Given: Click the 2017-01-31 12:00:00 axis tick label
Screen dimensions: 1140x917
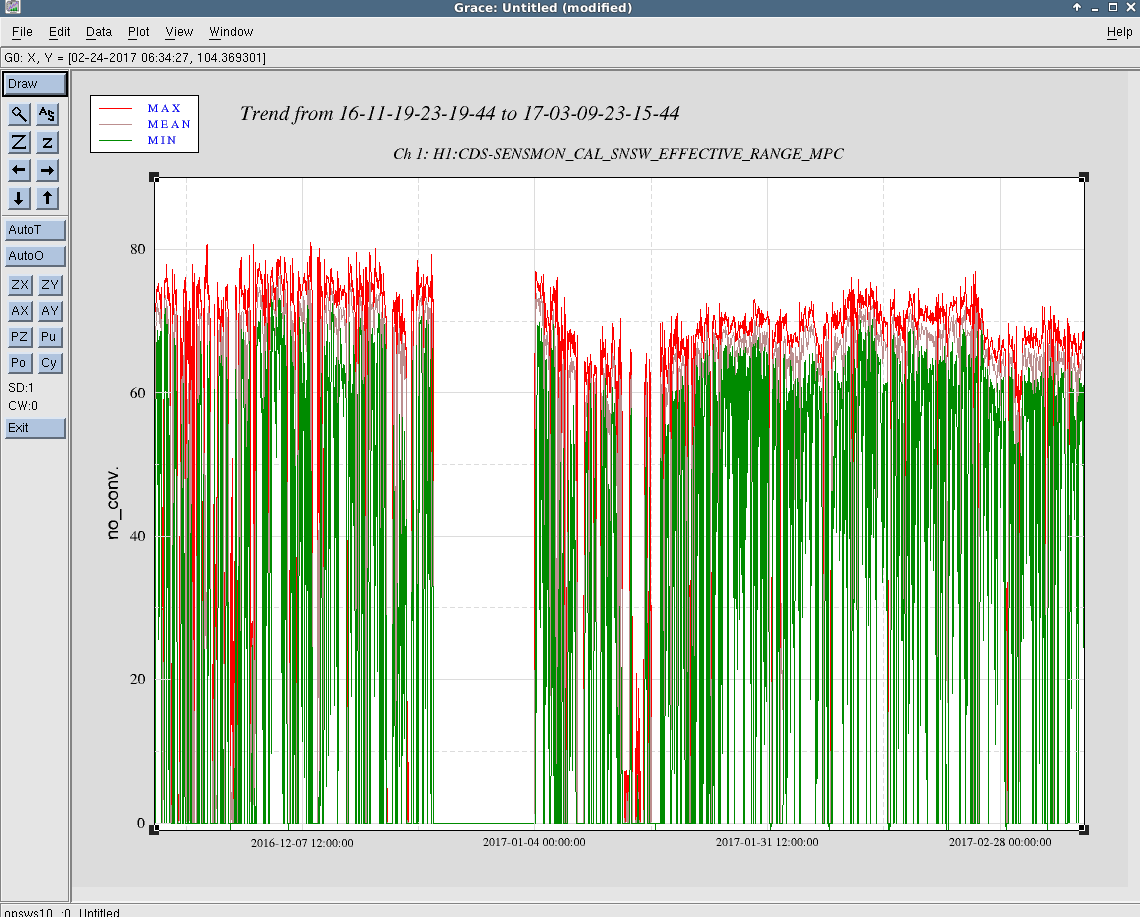Looking at the screenshot, I should coord(767,843).
